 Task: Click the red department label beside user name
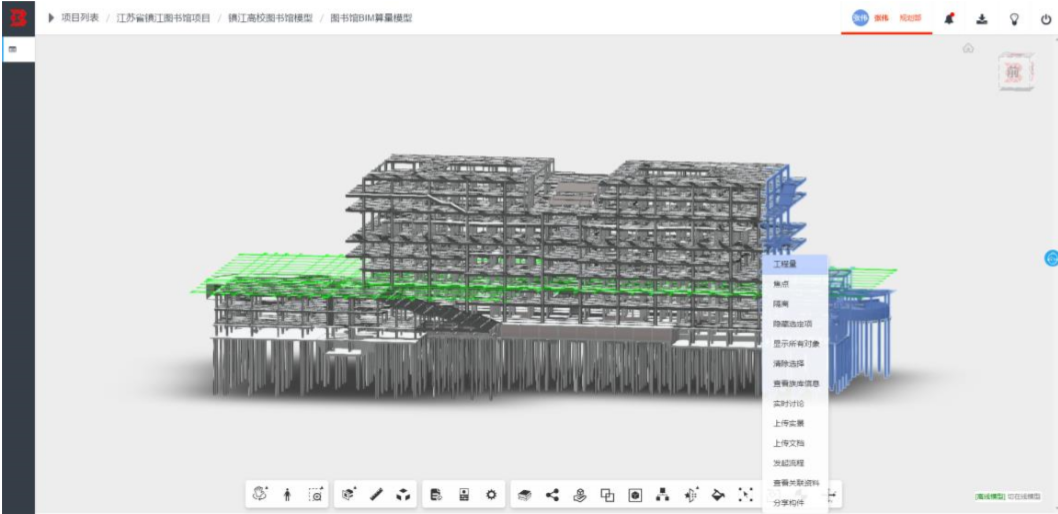[x=910, y=18]
